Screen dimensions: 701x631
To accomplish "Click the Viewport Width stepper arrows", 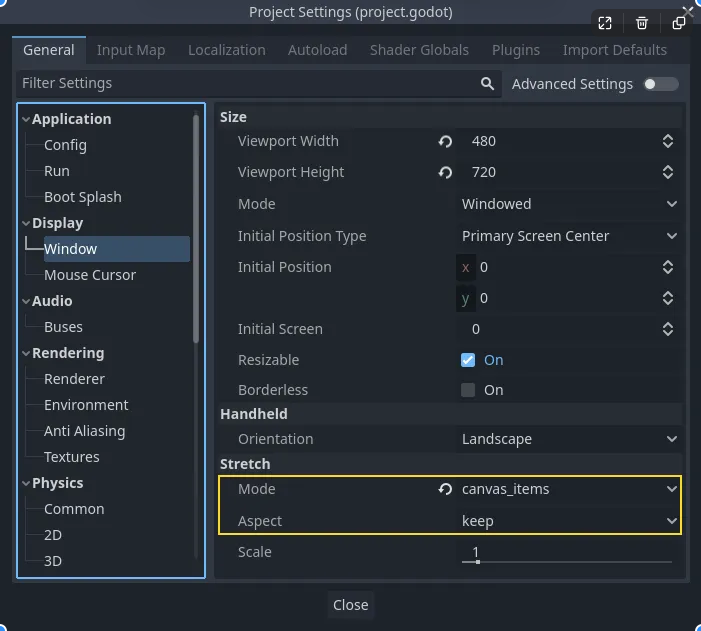I will [x=668, y=141].
